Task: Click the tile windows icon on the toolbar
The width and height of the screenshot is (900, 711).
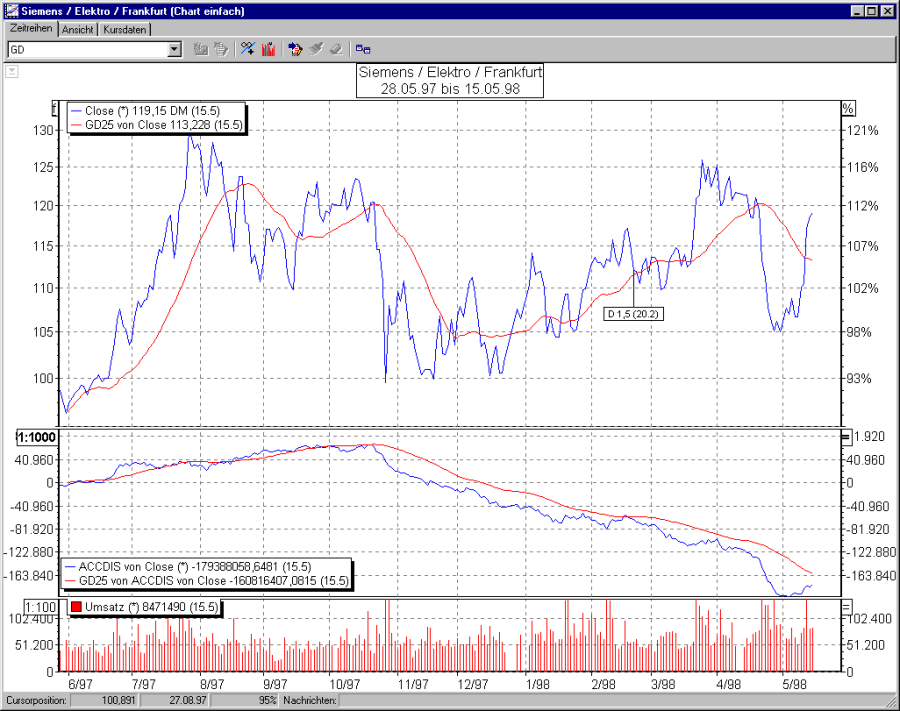Action: pos(363,48)
